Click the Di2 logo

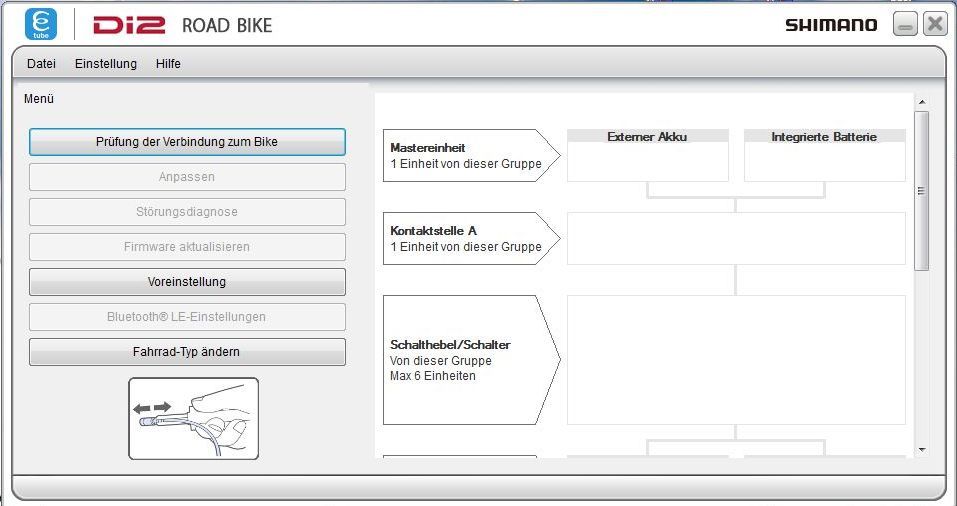129,25
